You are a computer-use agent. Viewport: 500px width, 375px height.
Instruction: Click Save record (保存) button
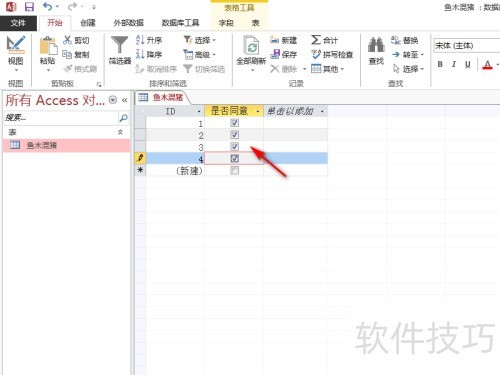tap(283, 54)
